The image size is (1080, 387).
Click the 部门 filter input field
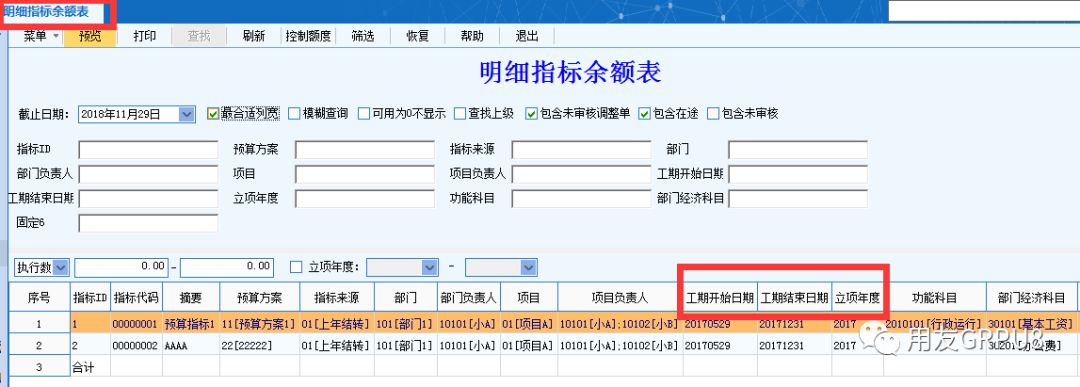click(798, 149)
